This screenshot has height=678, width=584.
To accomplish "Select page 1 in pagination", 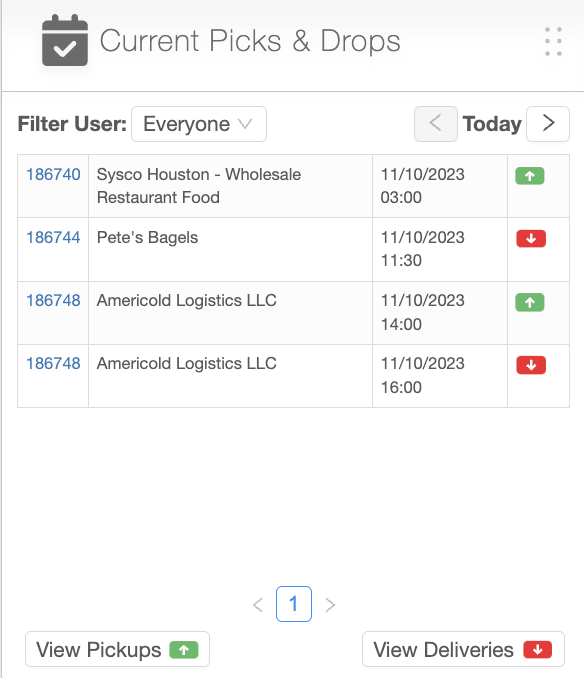I will tap(294, 604).
